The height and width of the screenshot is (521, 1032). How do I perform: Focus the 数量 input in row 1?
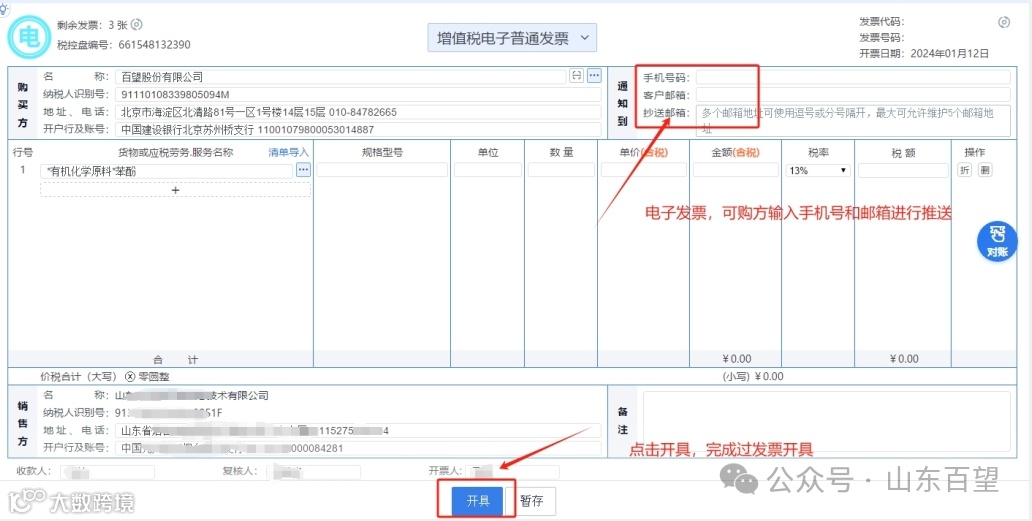pyautogui.click(x=561, y=170)
